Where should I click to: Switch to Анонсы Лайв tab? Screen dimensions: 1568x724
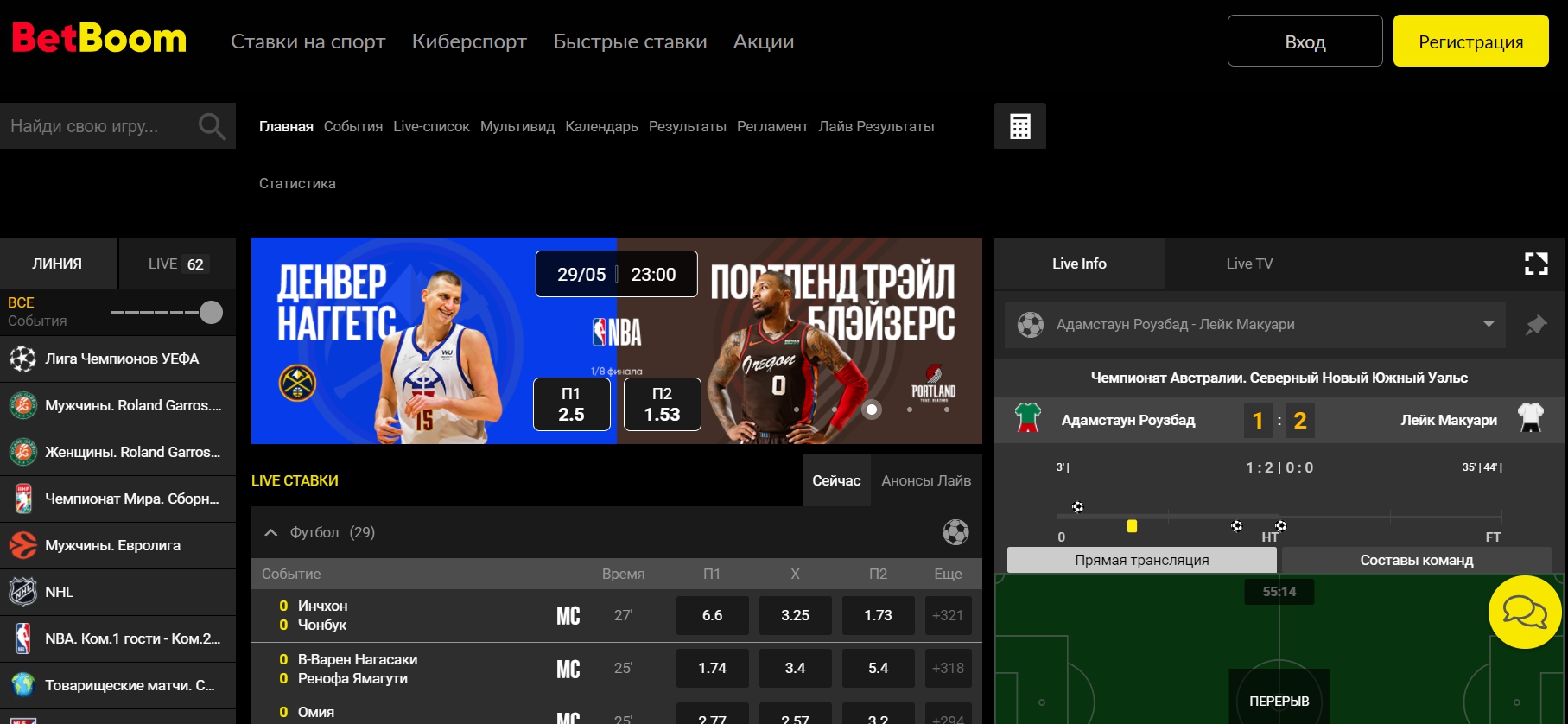pyautogui.click(x=926, y=480)
